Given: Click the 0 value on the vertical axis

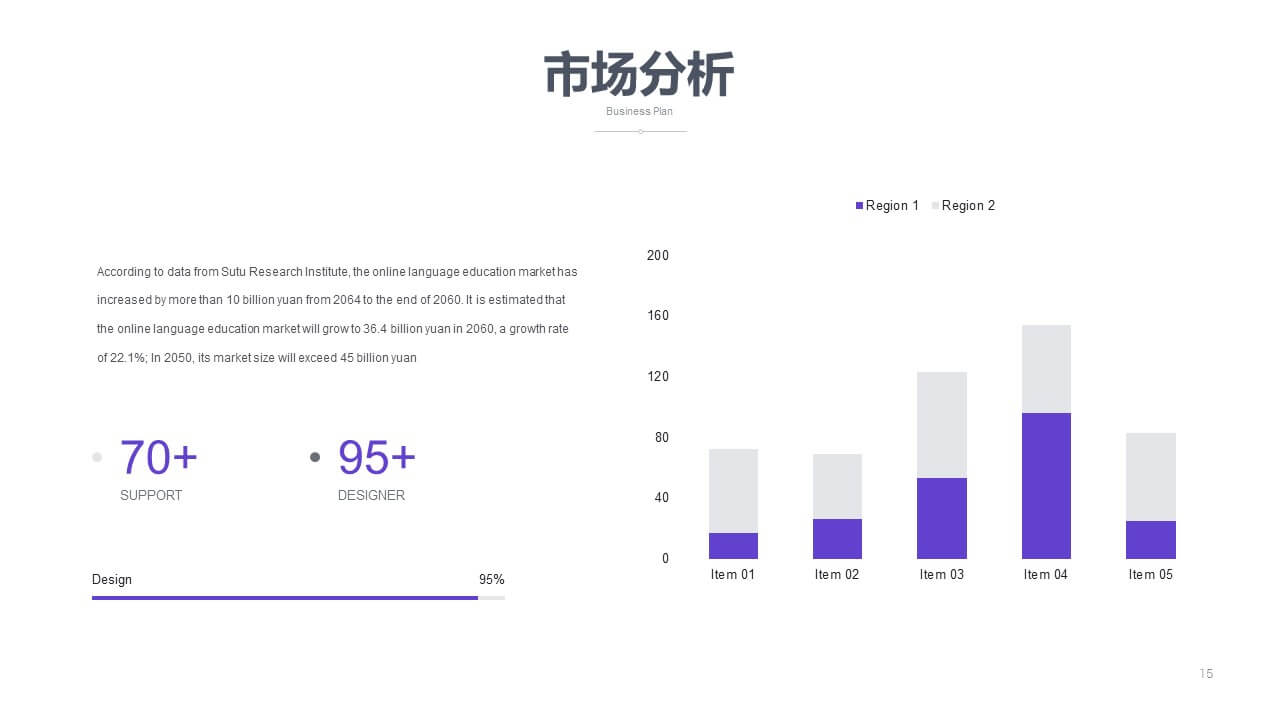Looking at the screenshot, I should 665,558.
